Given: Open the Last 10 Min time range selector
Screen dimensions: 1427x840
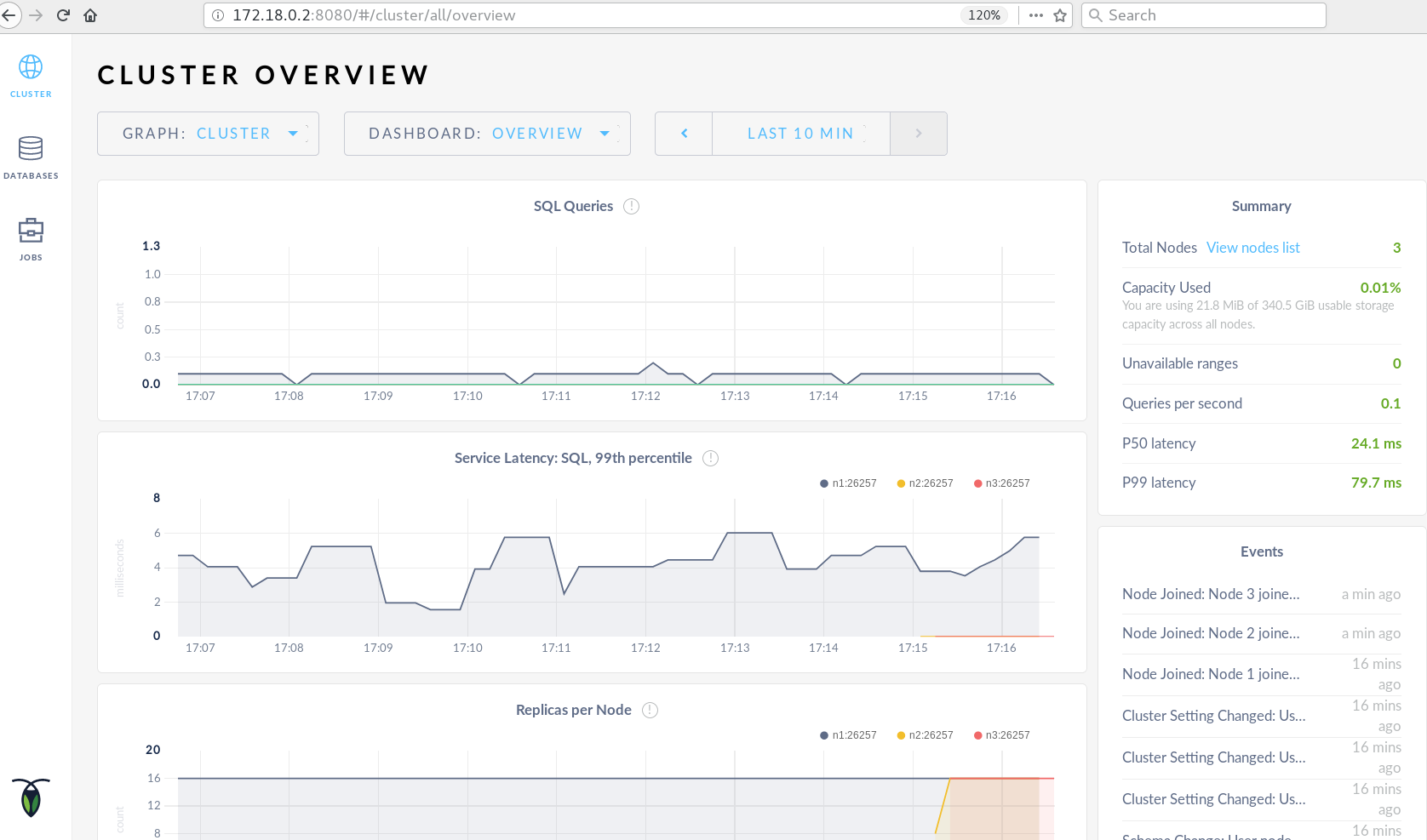Looking at the screenshot, I should point(800,134).
